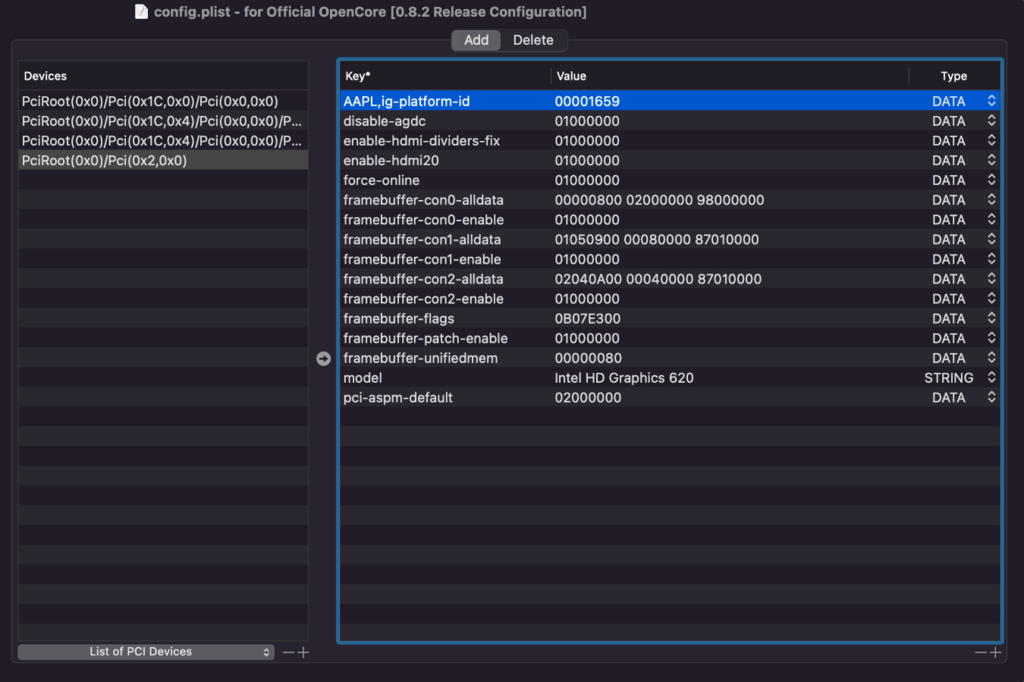1024x682 pixels.
Task: Delete a property using the bottom-right minus icon
Action: tap(983, 652)
